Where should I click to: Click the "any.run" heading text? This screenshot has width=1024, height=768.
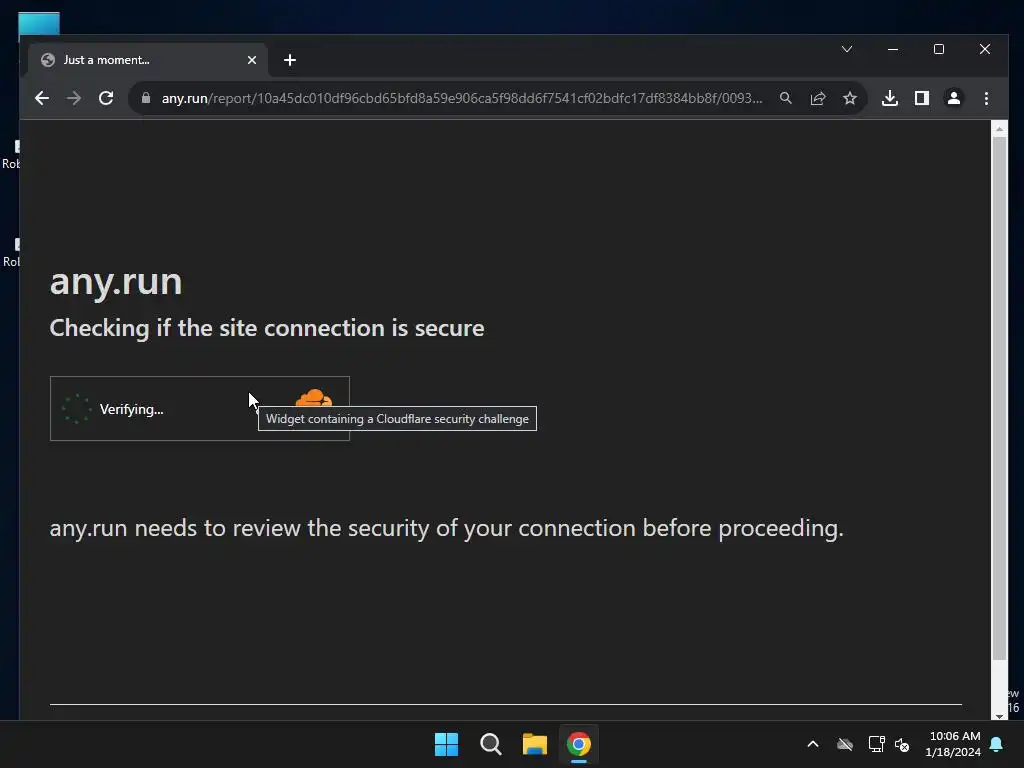116,282
